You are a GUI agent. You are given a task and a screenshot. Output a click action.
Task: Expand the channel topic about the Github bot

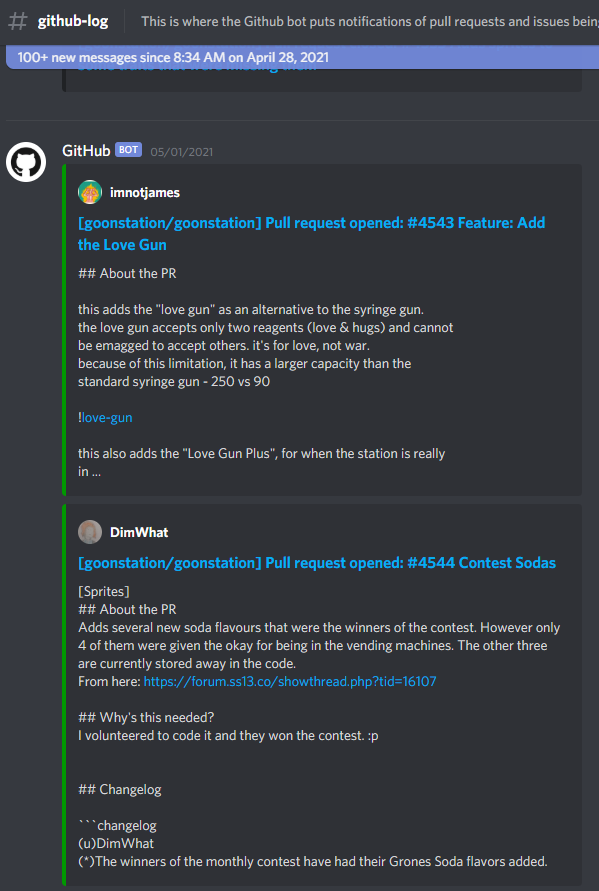369,22
